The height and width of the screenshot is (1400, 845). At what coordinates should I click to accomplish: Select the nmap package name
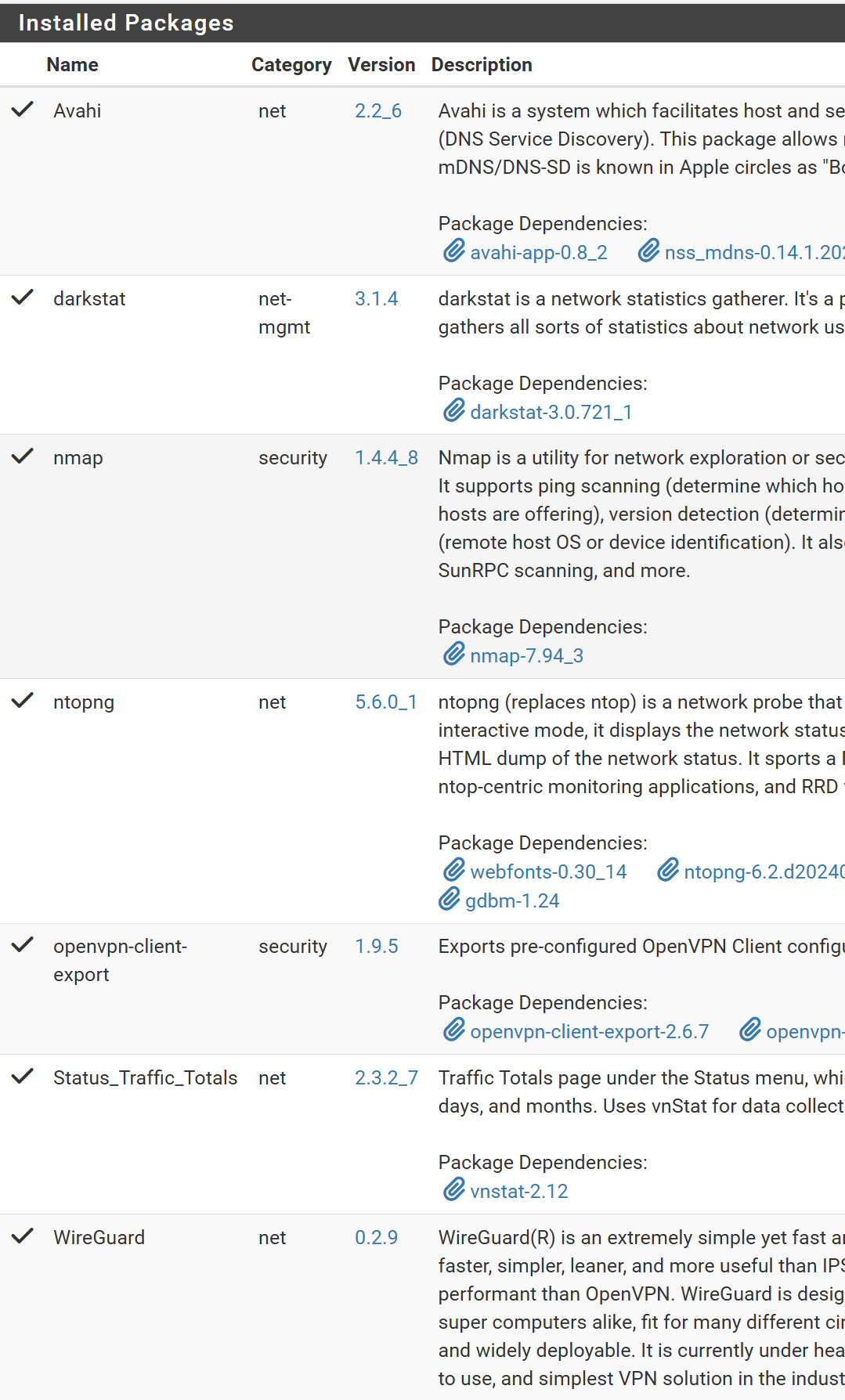click(x=78, y=458)
